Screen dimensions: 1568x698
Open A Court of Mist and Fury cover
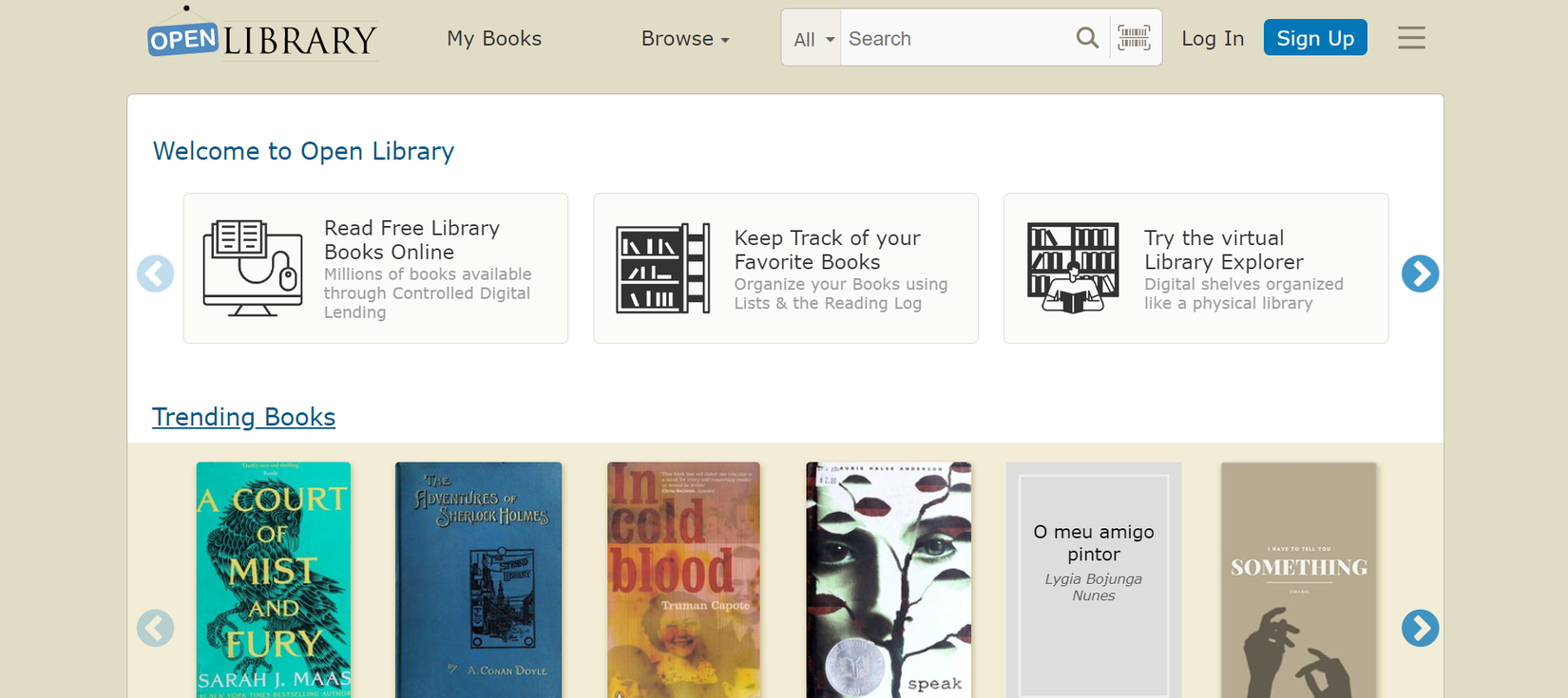point(274,580)
